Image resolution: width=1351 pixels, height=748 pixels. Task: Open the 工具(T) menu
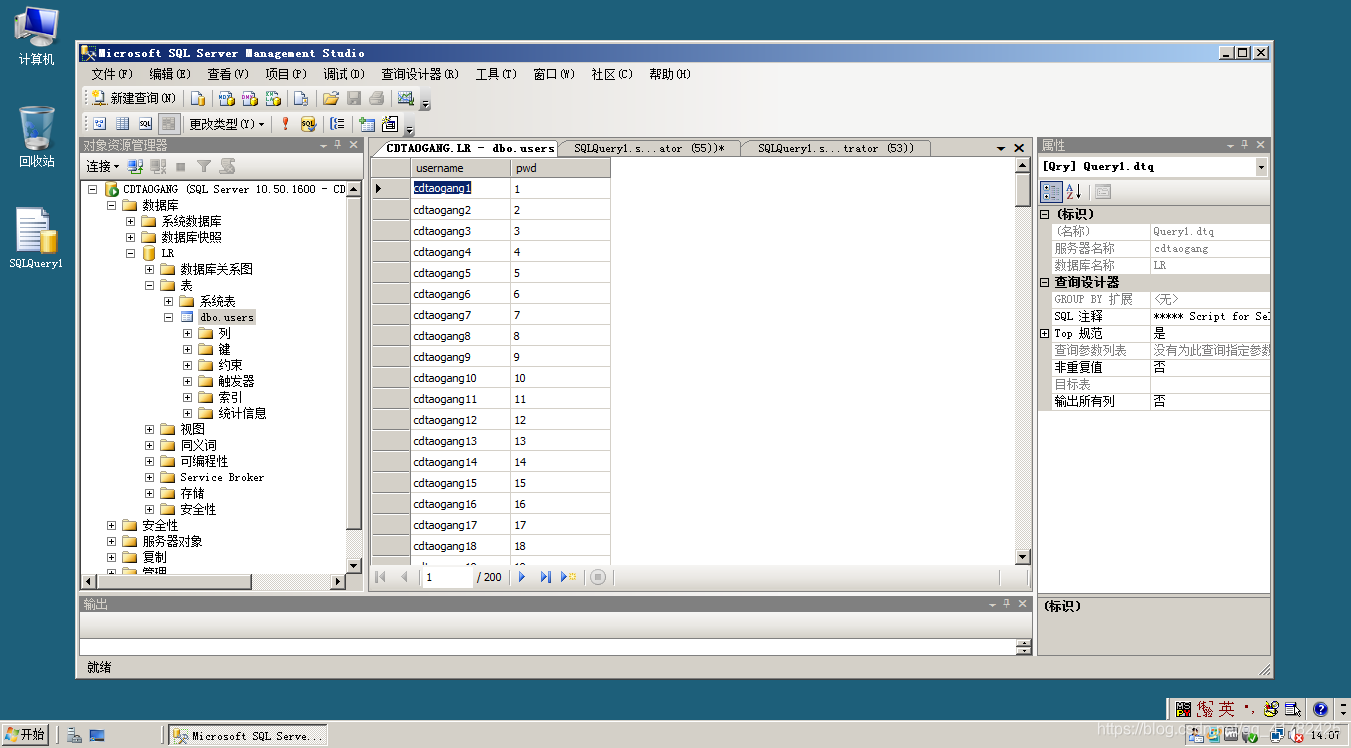(496, 74)
